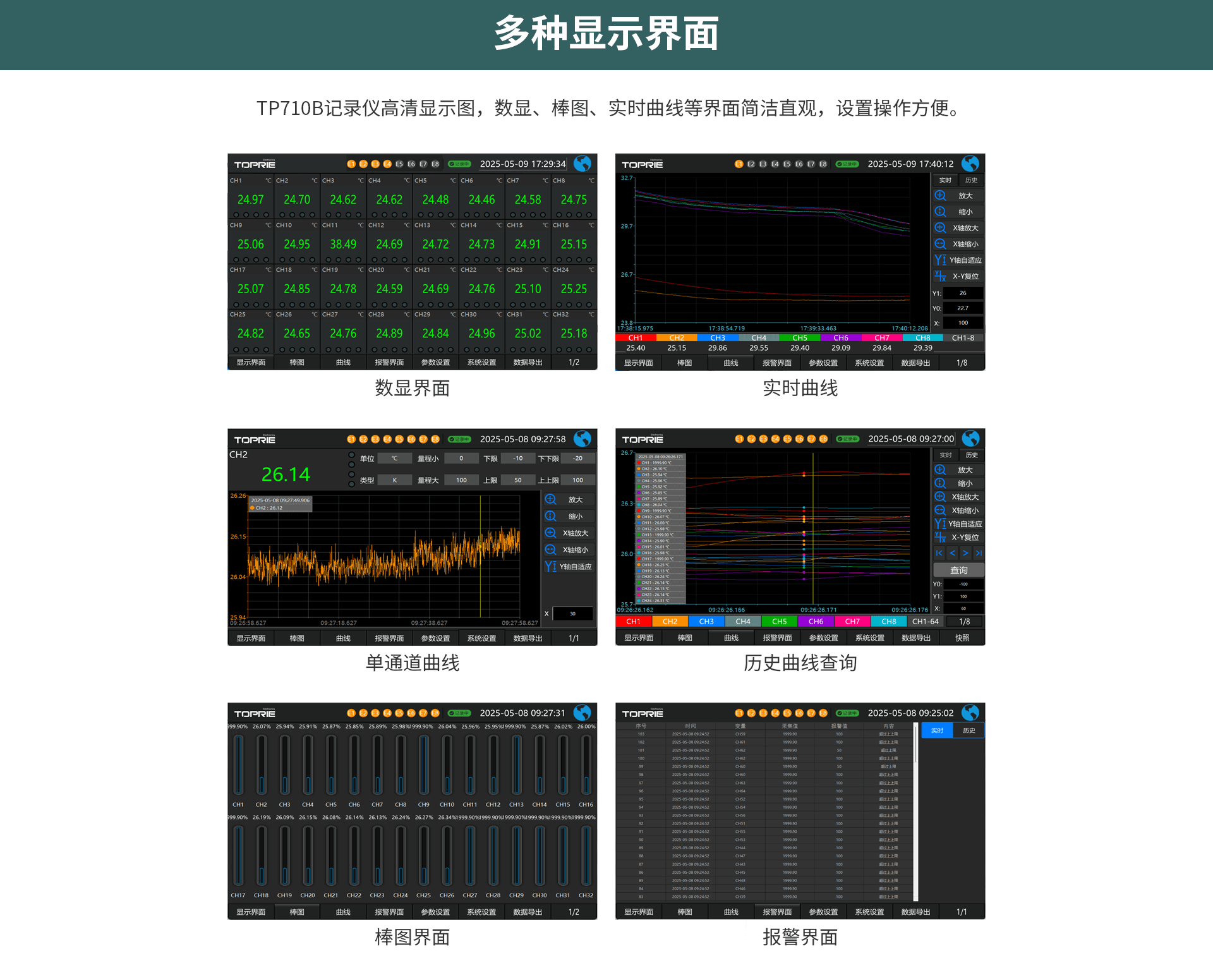Open the 单位 unit selector showing ℃
The image size is (1213, 980).
395,457
